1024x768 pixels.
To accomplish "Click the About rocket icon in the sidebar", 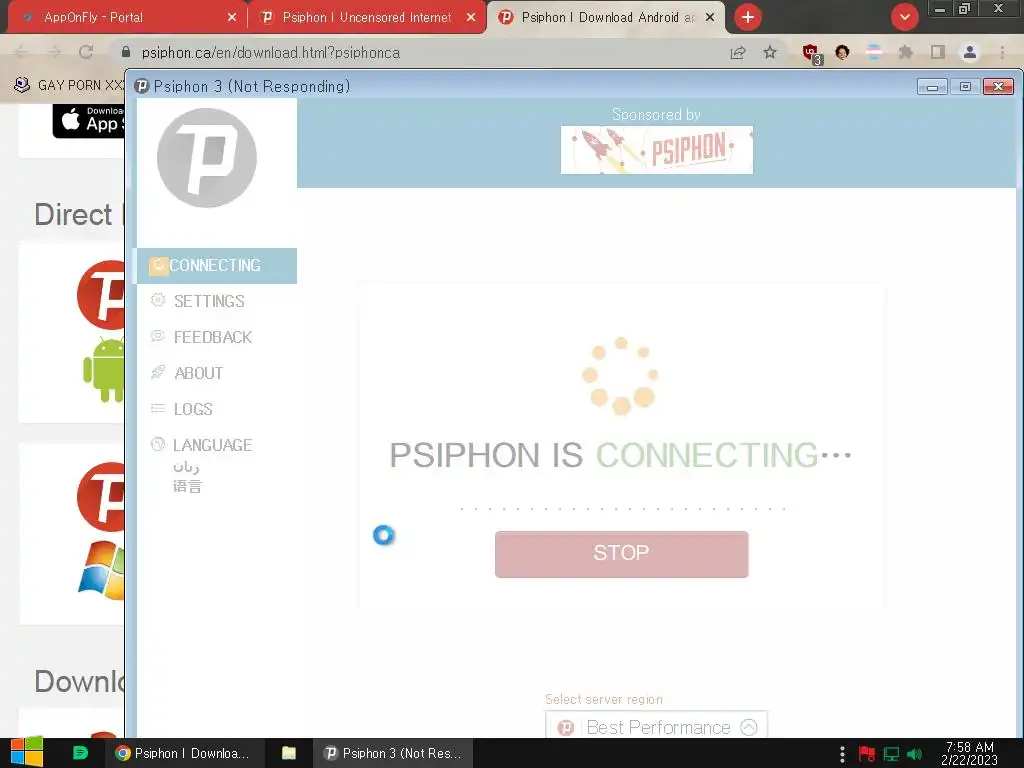I will click(x=157, y=372).
